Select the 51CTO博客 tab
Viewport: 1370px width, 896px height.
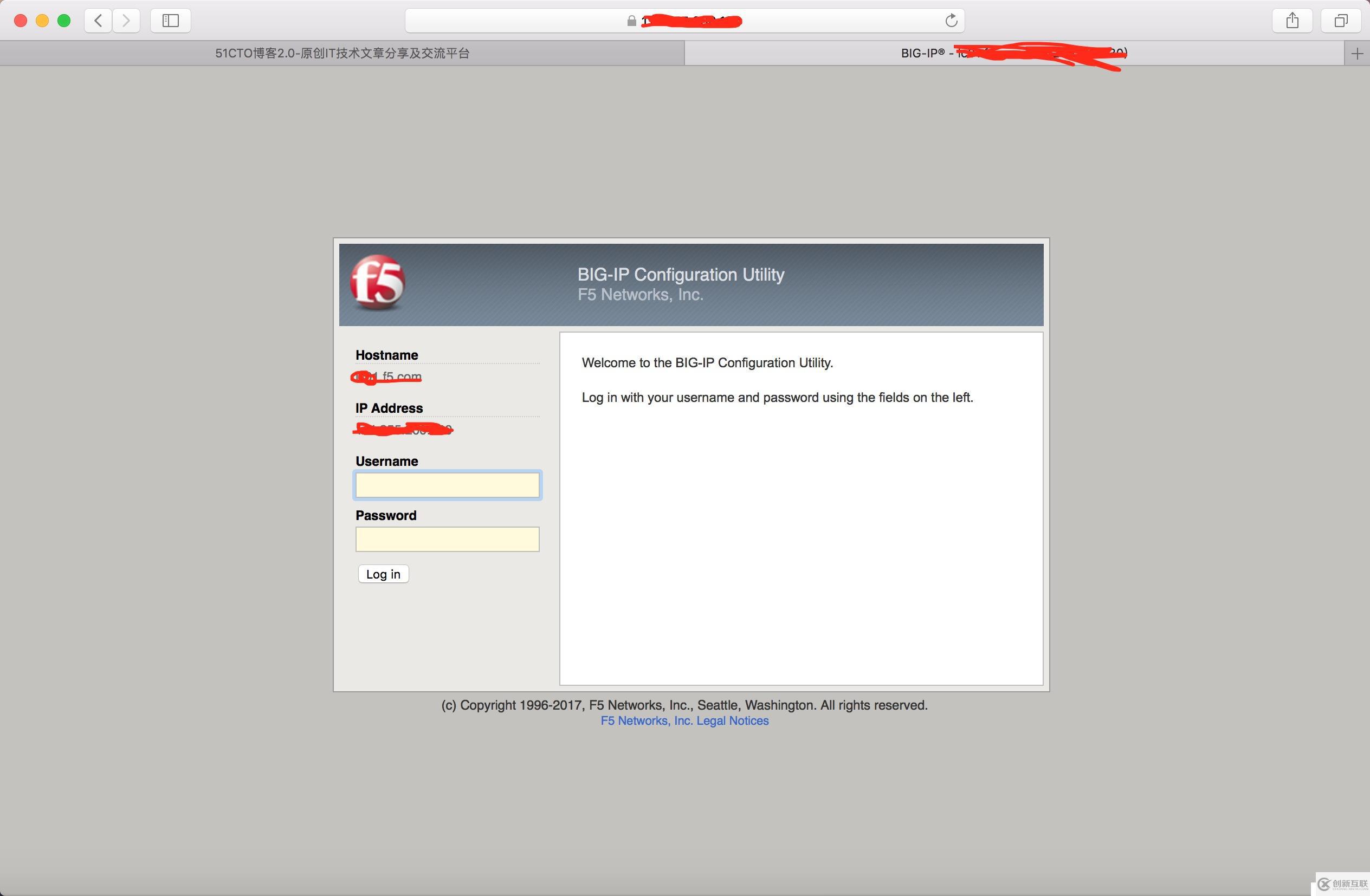342,52
